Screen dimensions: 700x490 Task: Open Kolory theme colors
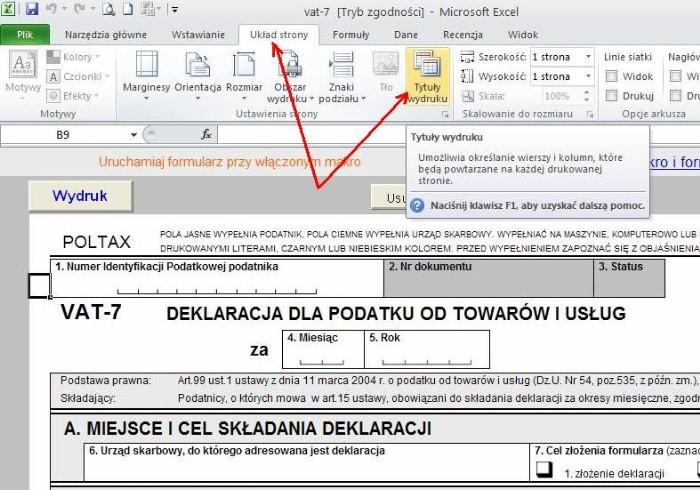(x=74, y=57)
